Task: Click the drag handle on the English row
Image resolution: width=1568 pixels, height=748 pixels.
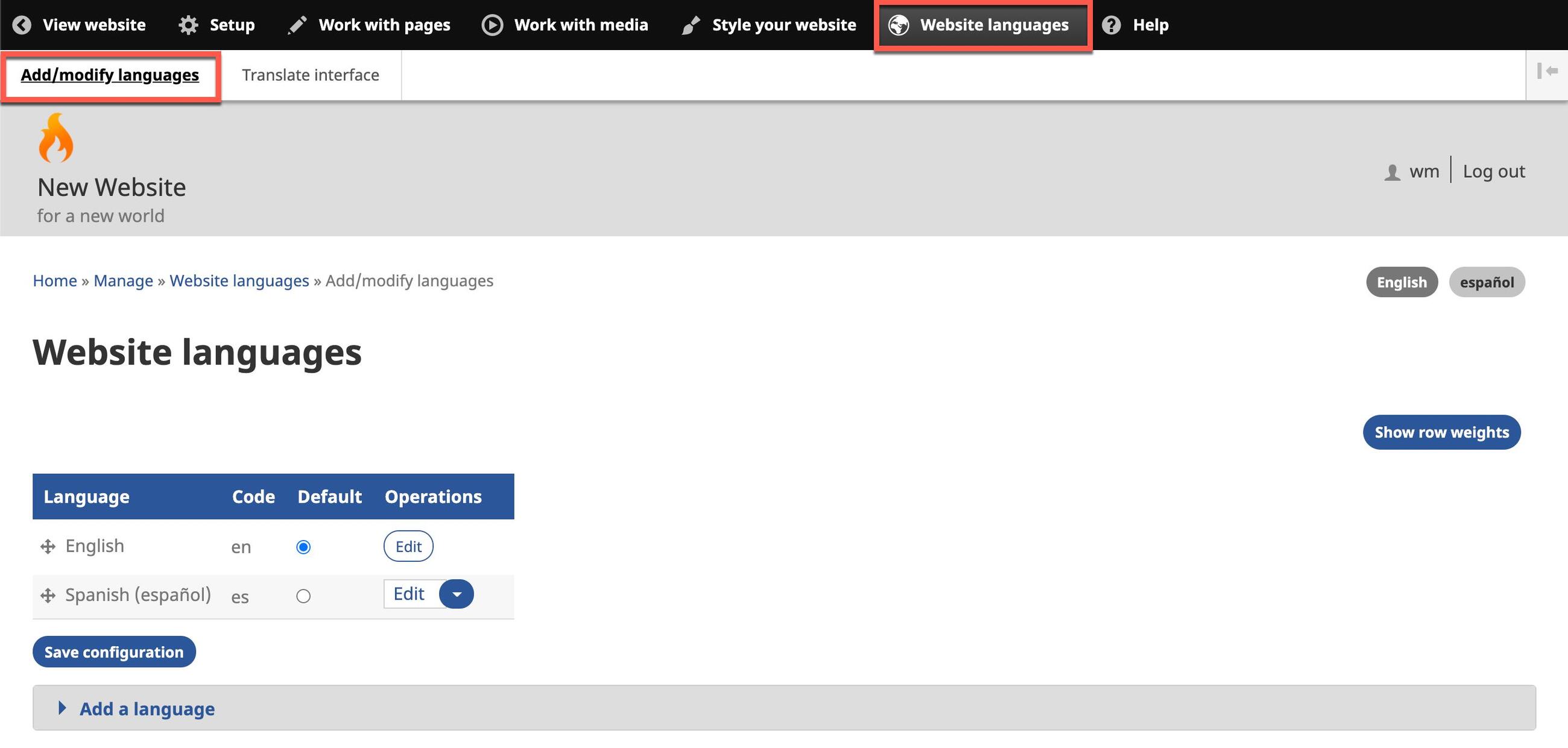Action: [x=48, y=547]
